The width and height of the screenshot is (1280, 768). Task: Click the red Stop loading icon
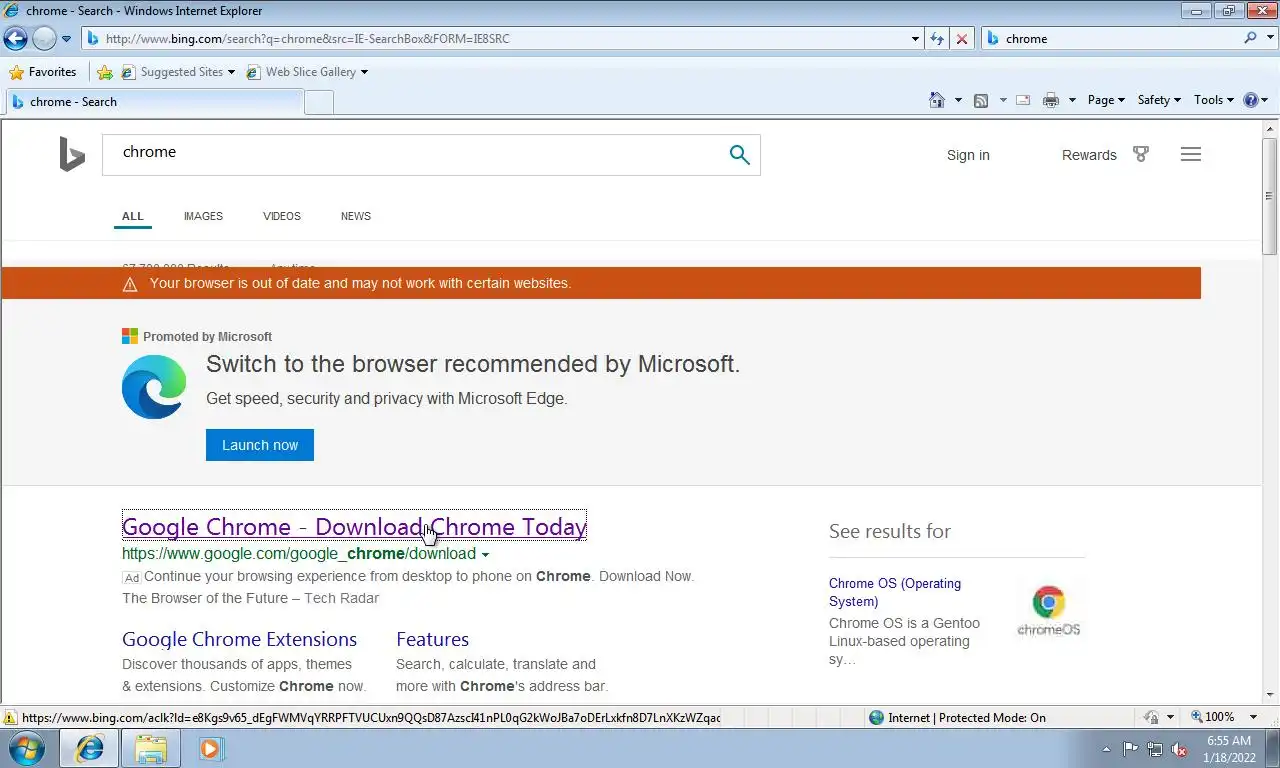click(962, 39)
